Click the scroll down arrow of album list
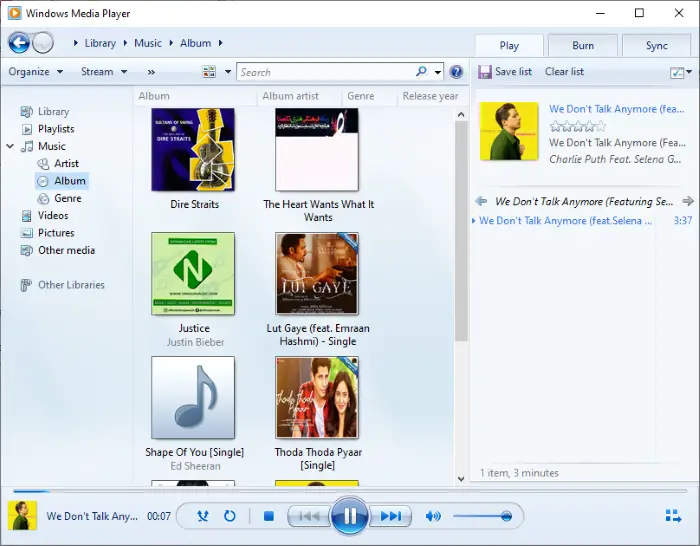The image size is (700, 546). 461,479
